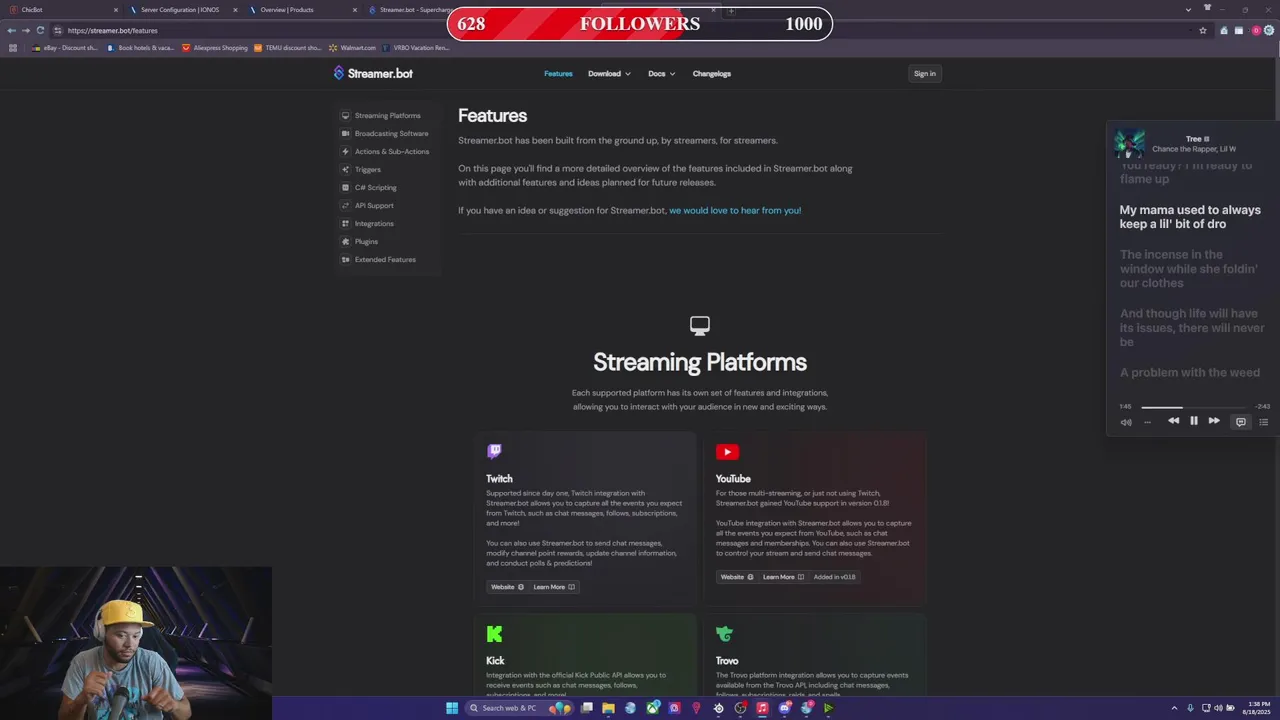
Task: Click the Sign in button
Action: (925, 73)
